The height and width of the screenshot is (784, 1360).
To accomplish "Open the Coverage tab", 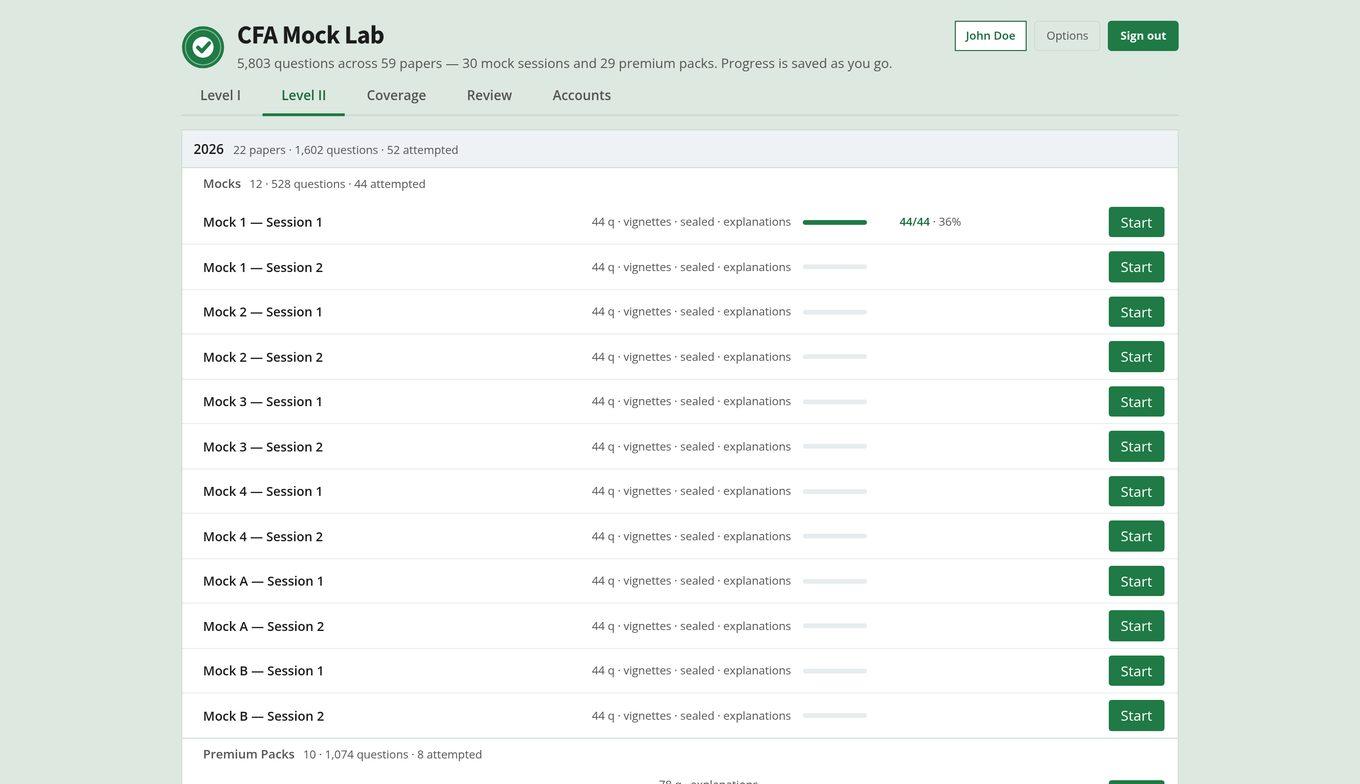I will (396, 95).
